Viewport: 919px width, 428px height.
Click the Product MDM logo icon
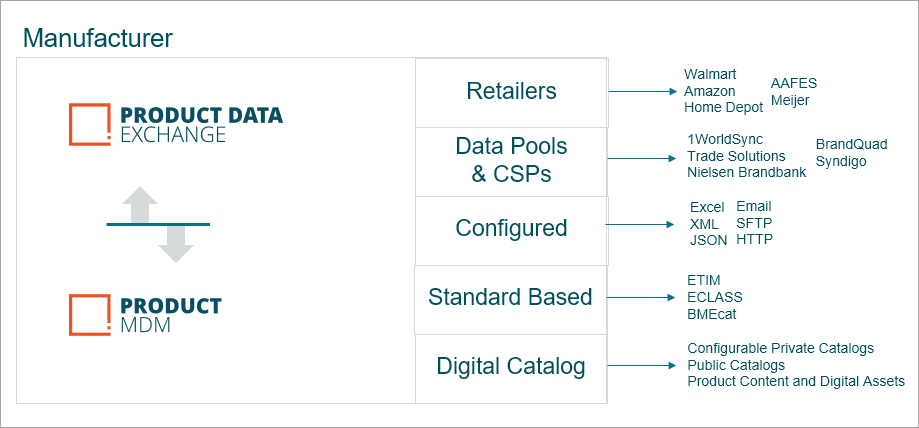click(x=90, y=314)
